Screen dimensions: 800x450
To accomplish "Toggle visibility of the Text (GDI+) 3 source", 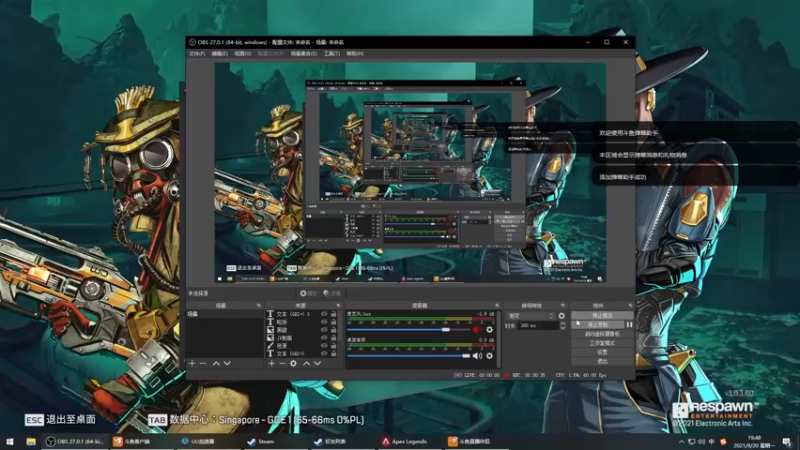I will (324, 314).
